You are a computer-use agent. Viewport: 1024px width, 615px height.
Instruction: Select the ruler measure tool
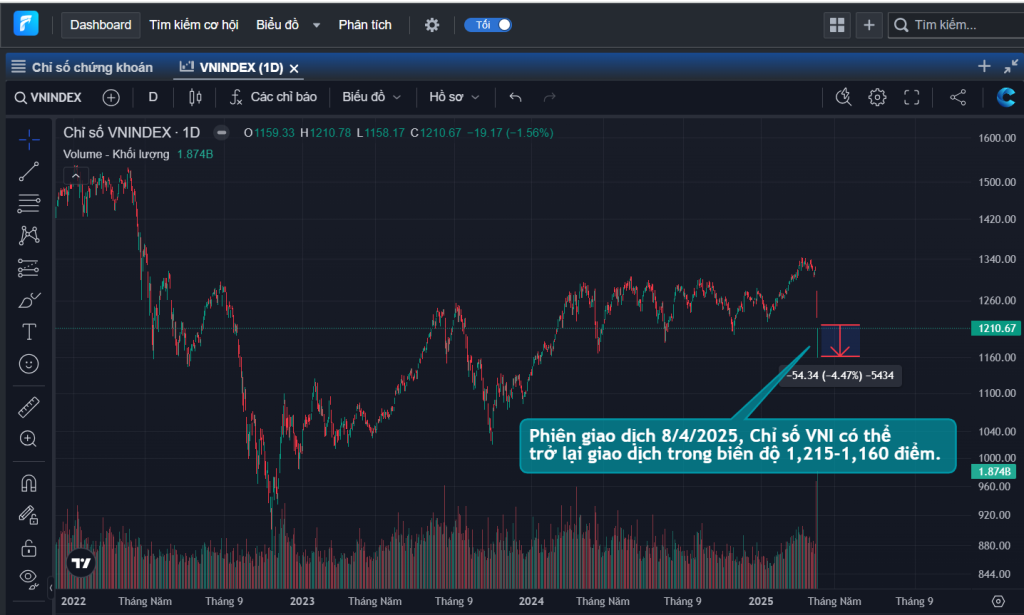[x=29, y=407]
